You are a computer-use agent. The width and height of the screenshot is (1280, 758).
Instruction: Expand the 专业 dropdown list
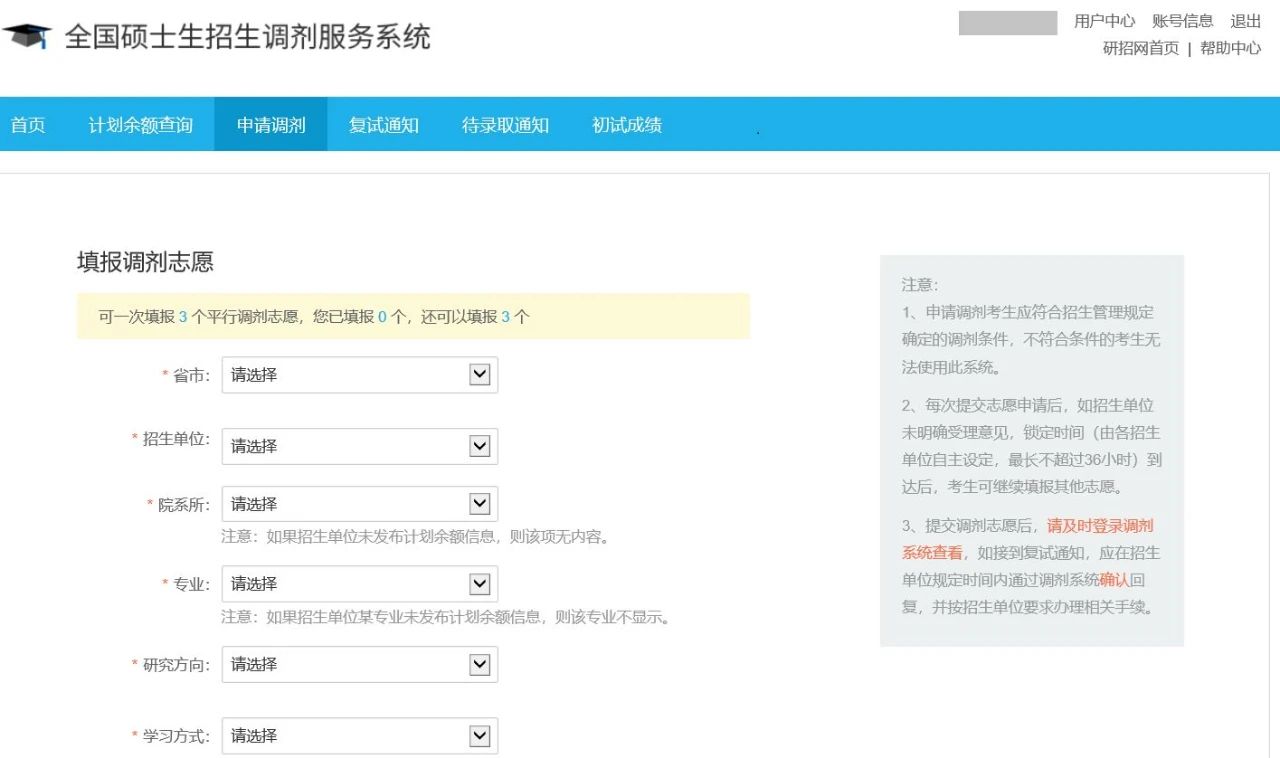(x=359, y=584)
